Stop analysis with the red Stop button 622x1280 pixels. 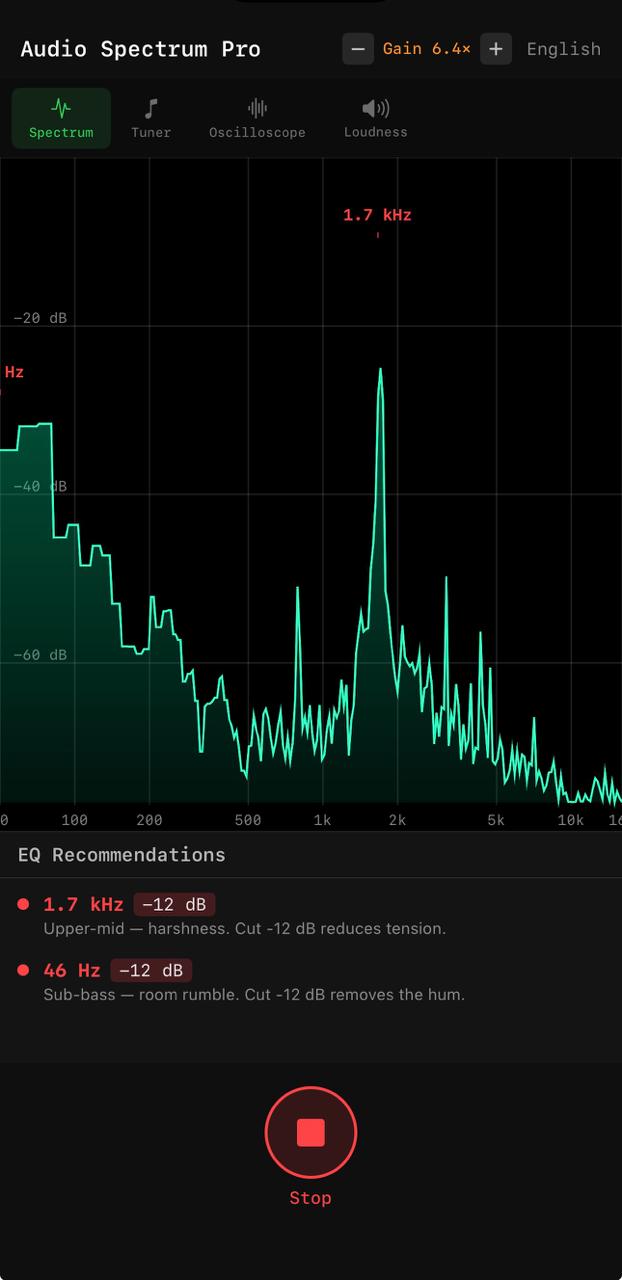coord(311,1132)
